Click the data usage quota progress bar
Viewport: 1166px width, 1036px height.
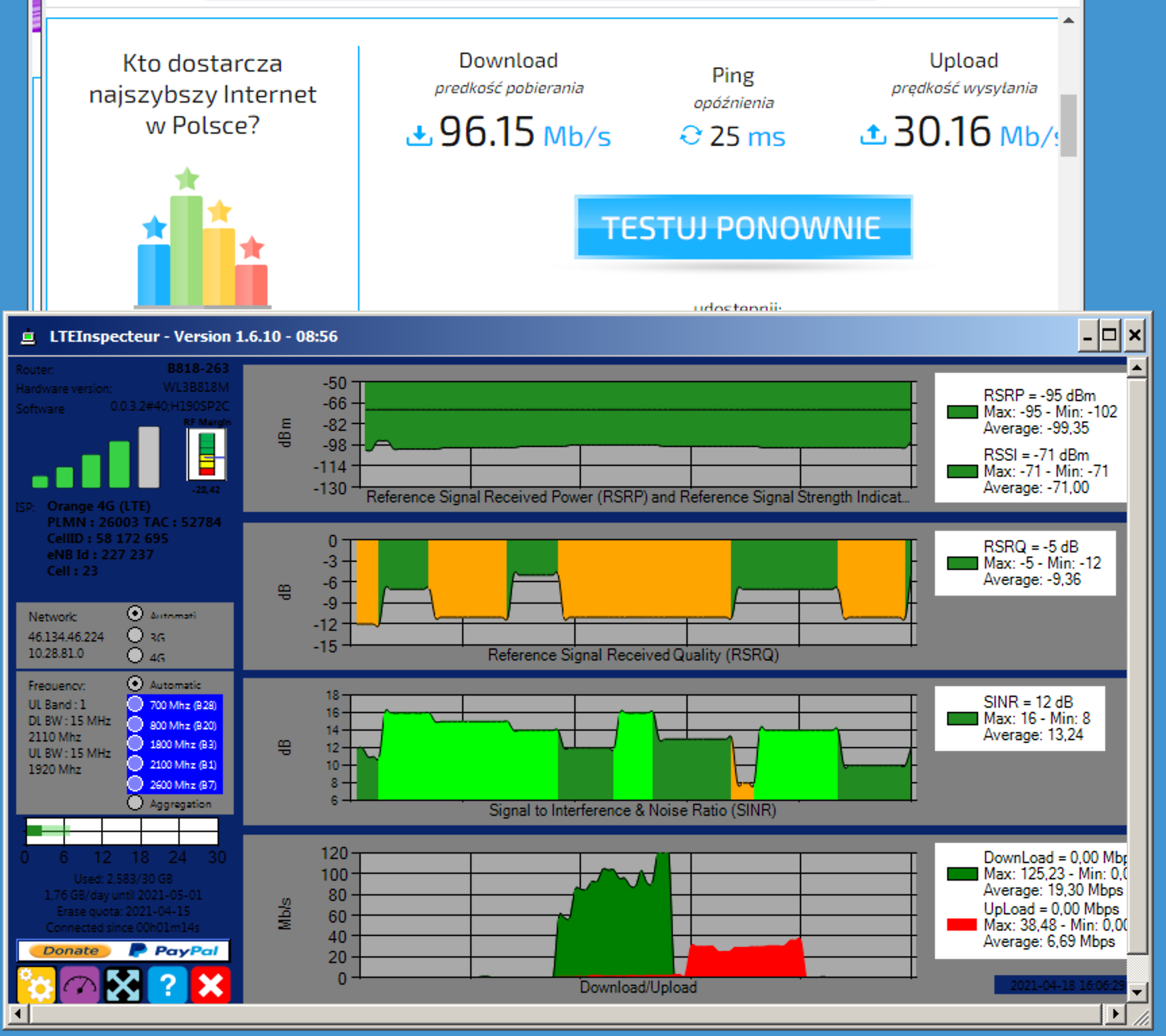tap(122, 831)
